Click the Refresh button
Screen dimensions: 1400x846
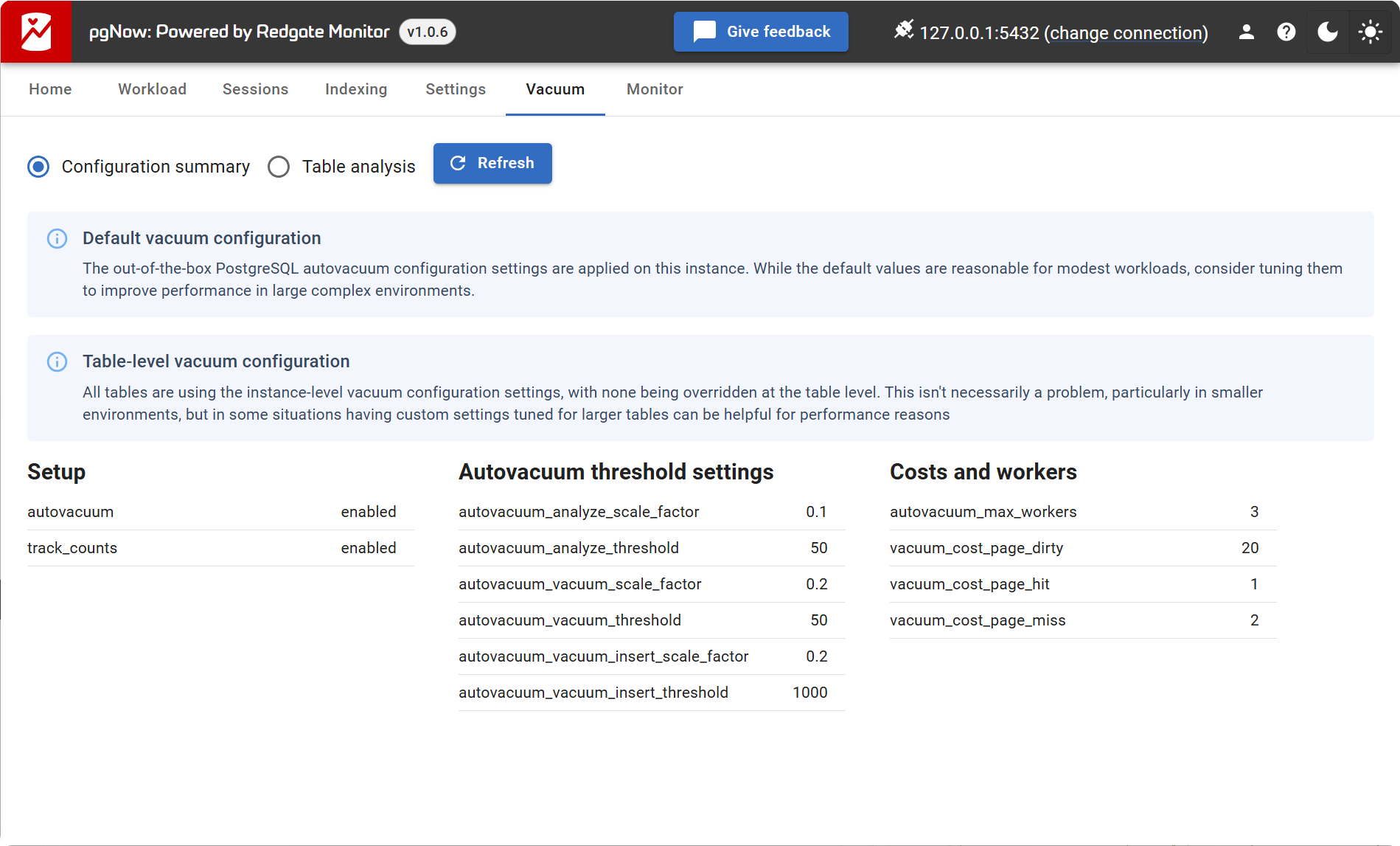[x=492, y=163]
